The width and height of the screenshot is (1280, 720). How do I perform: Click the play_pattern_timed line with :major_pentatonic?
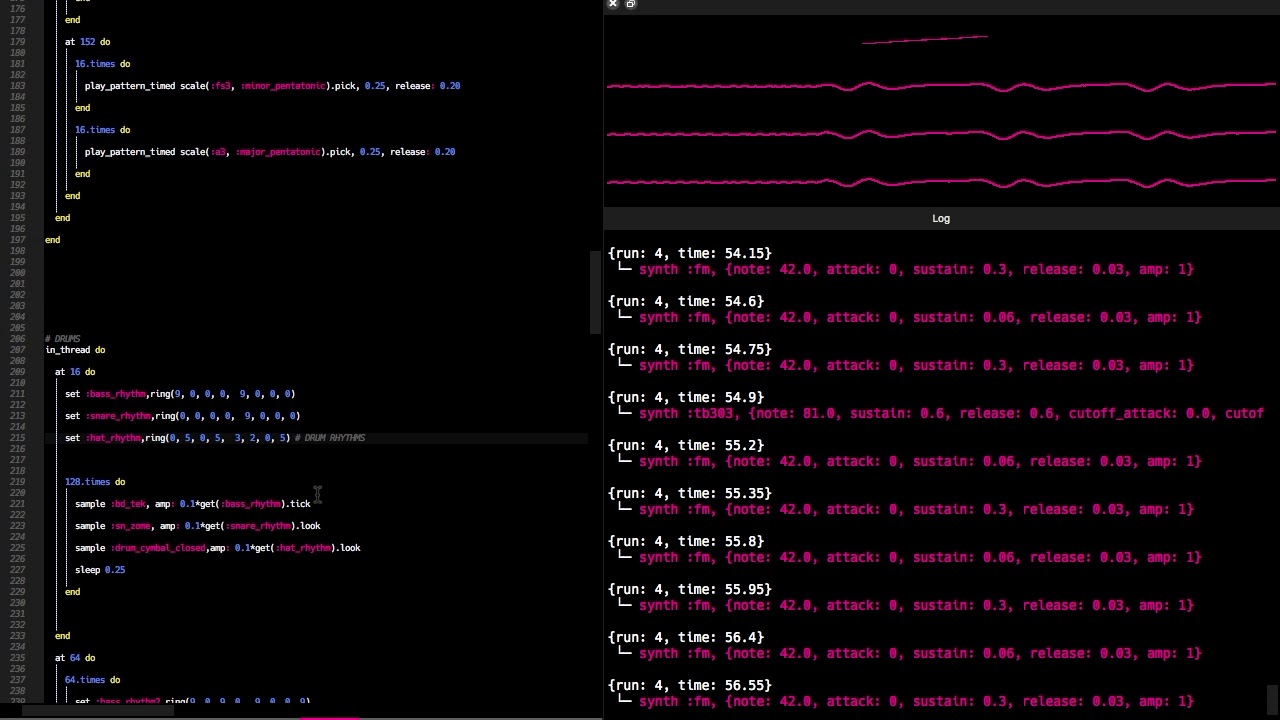(270, 152)
